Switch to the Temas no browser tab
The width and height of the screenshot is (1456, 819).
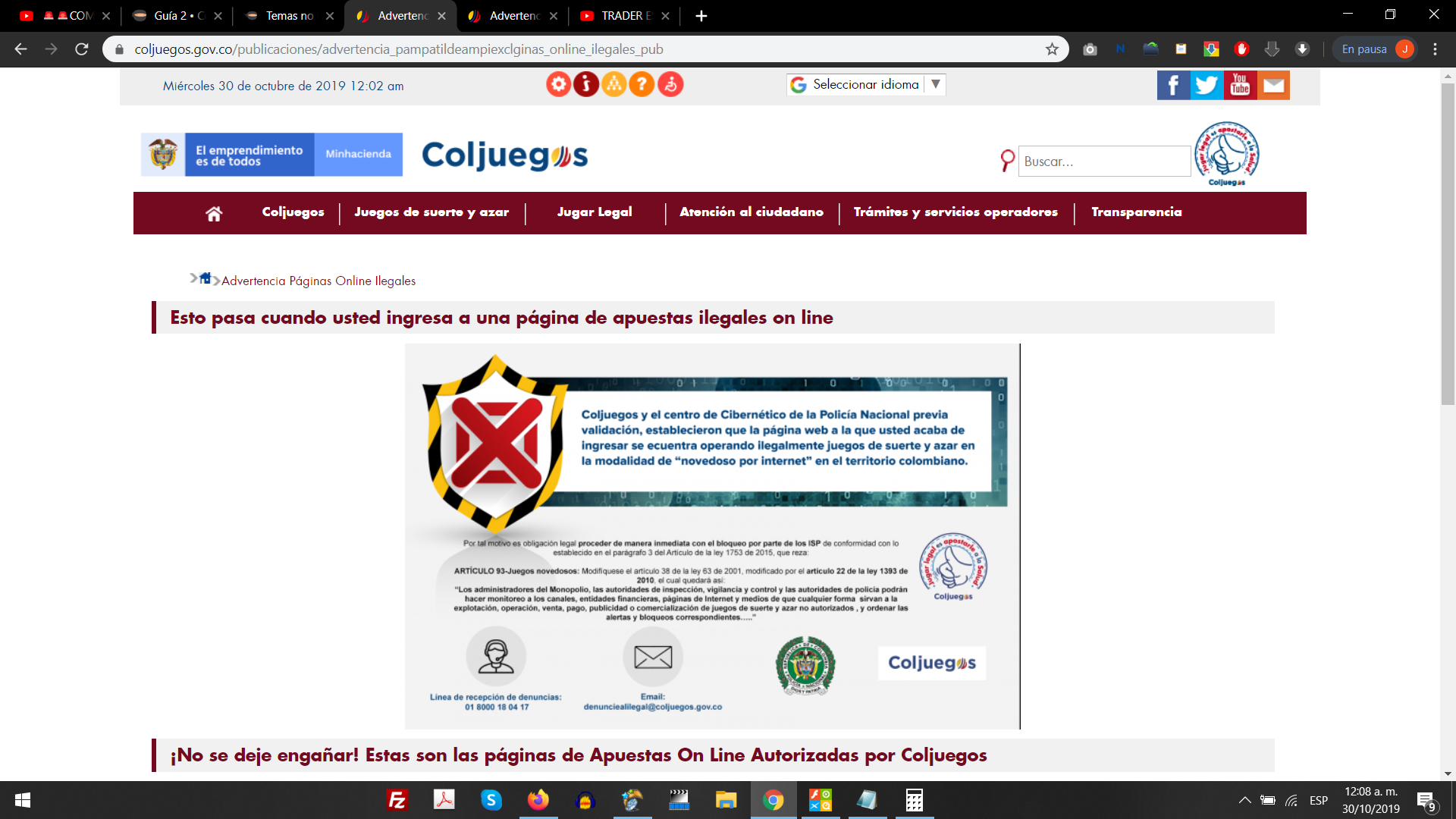tap(290, 16)
